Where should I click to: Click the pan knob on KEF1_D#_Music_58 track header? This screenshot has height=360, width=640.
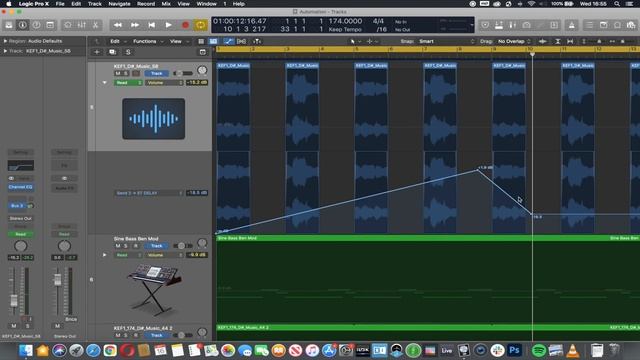click(202, 70)
